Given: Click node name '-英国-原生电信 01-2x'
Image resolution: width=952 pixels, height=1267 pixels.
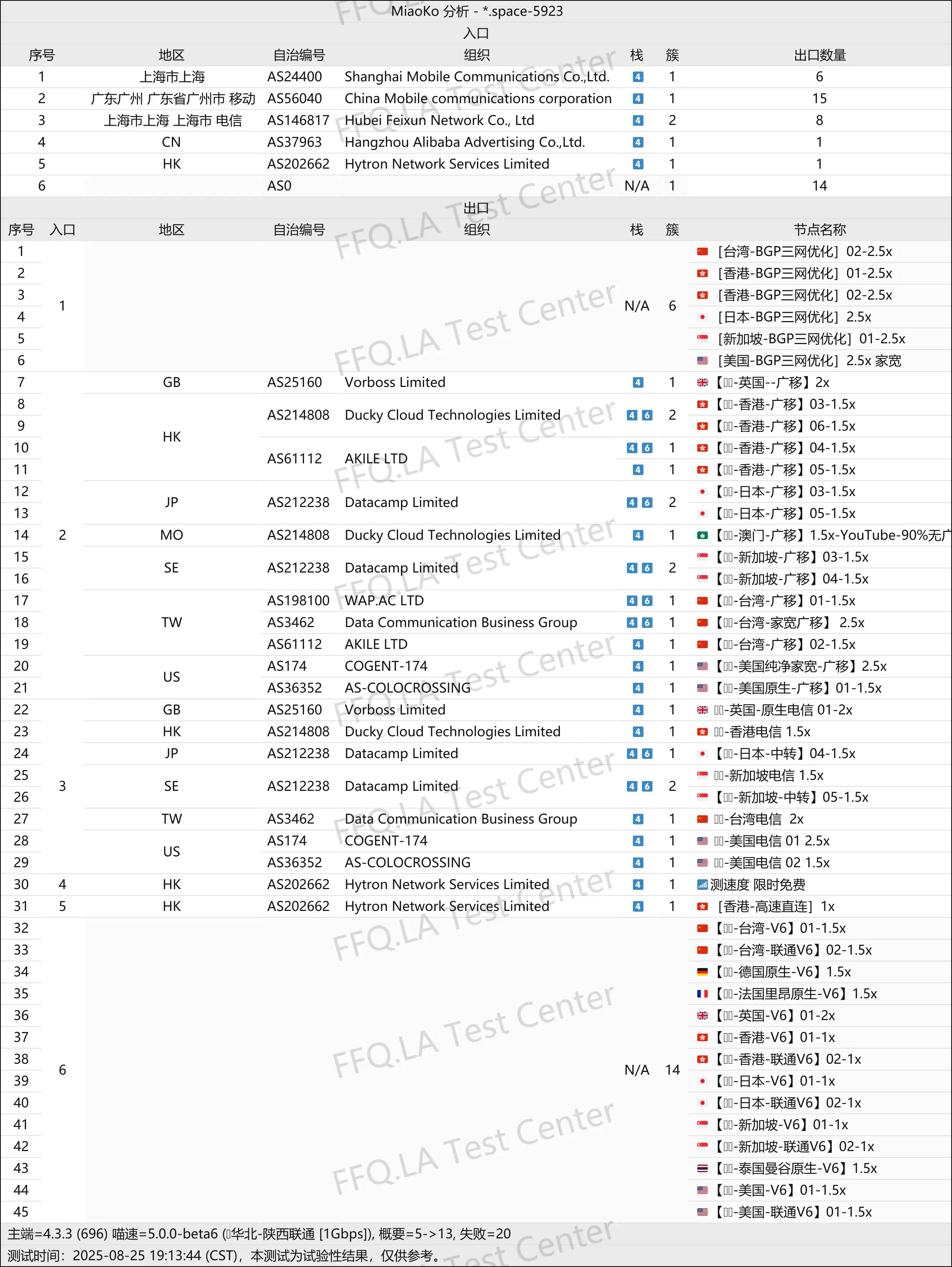Looking at the screenshot, I should tap(783, 710).
